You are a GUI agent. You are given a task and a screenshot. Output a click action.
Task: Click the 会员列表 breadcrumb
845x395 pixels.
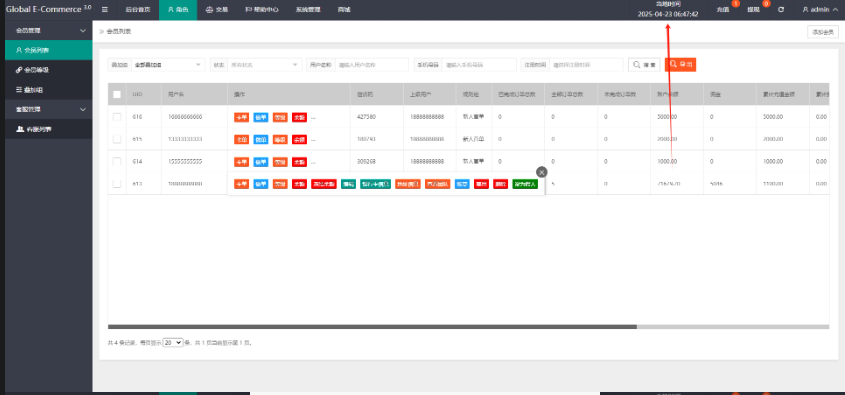[x=119, y=32]
